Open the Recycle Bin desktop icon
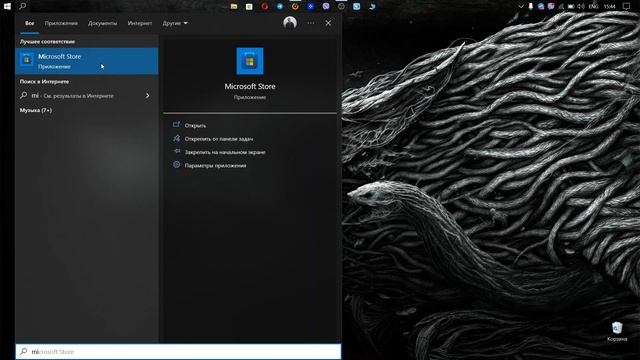The image size is (640, 360). pyautogui.click(x=617, y=331)
